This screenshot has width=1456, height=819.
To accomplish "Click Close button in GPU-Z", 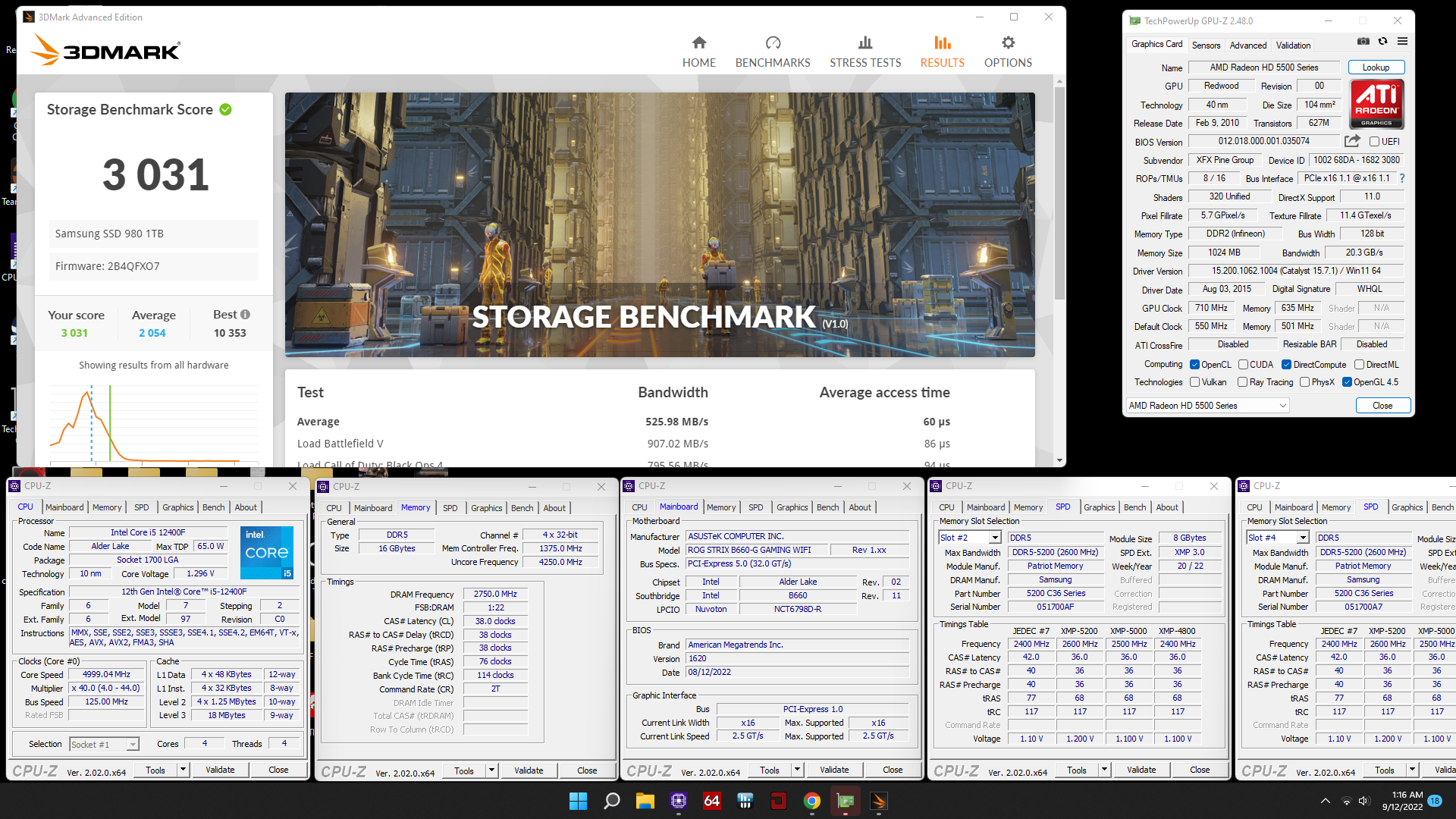I will click(1382, 406).
